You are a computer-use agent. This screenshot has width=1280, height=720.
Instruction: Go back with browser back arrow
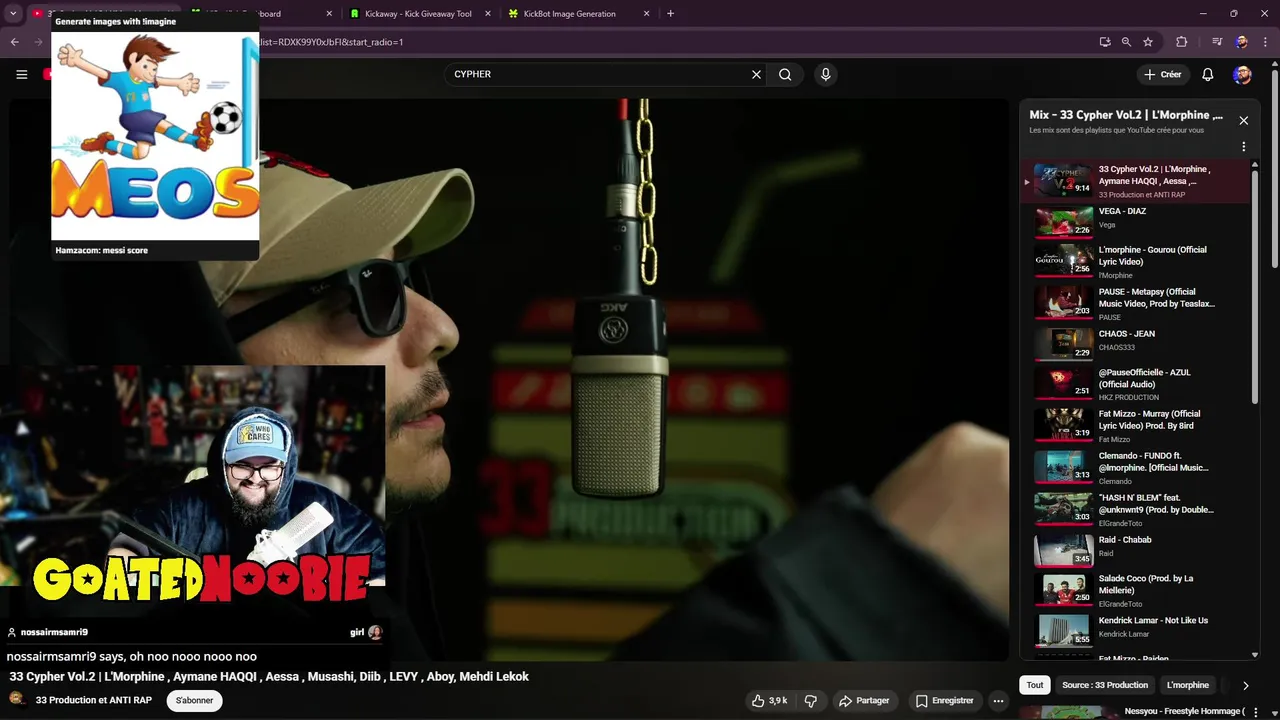14,42
